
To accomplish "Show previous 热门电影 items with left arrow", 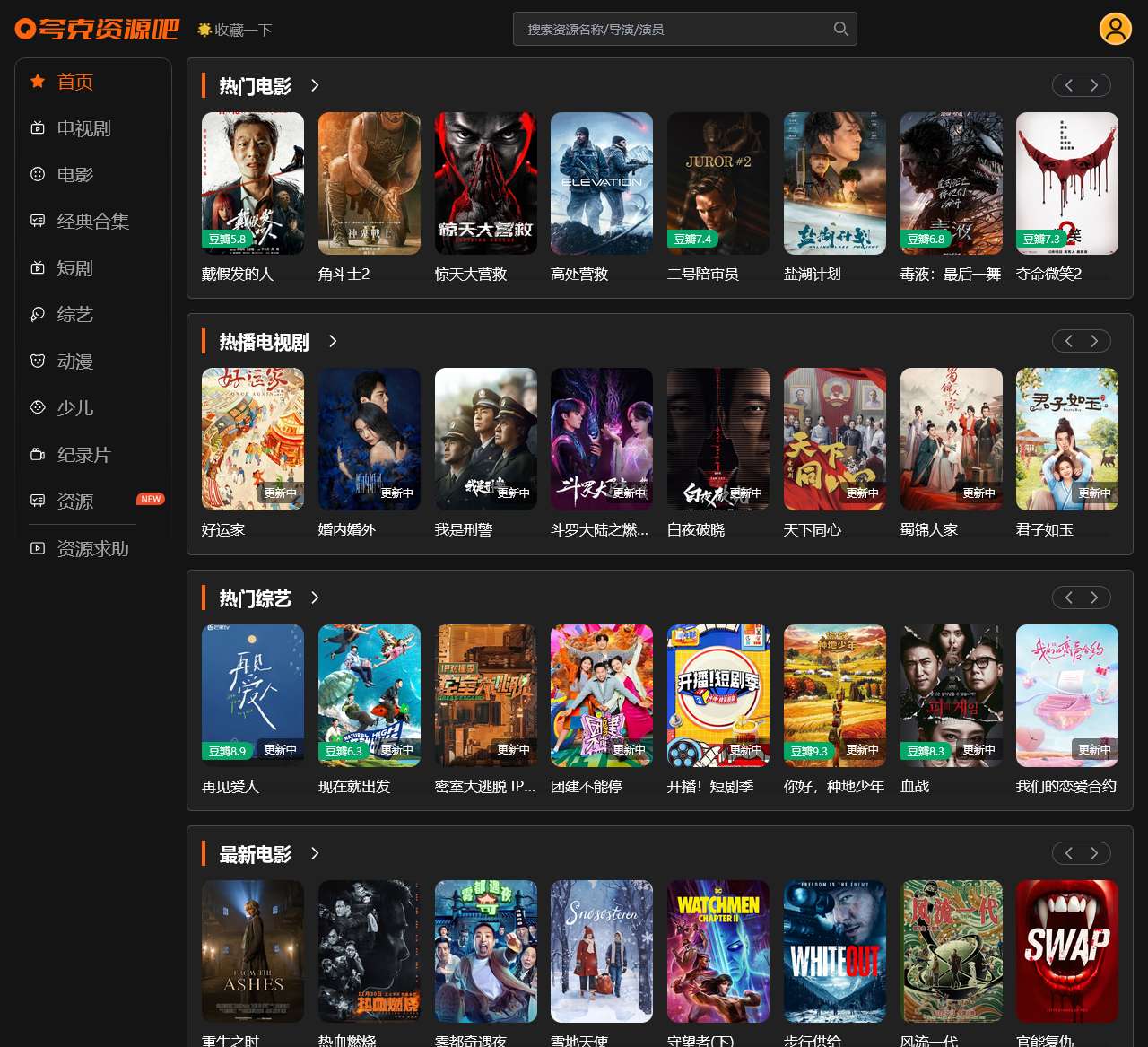I will (1068, 85).
